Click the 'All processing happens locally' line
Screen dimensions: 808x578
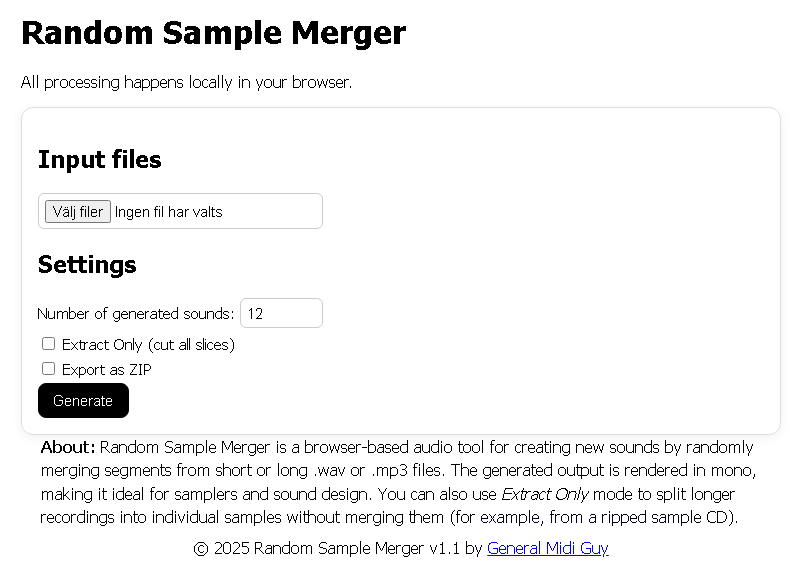pos(186,82)
